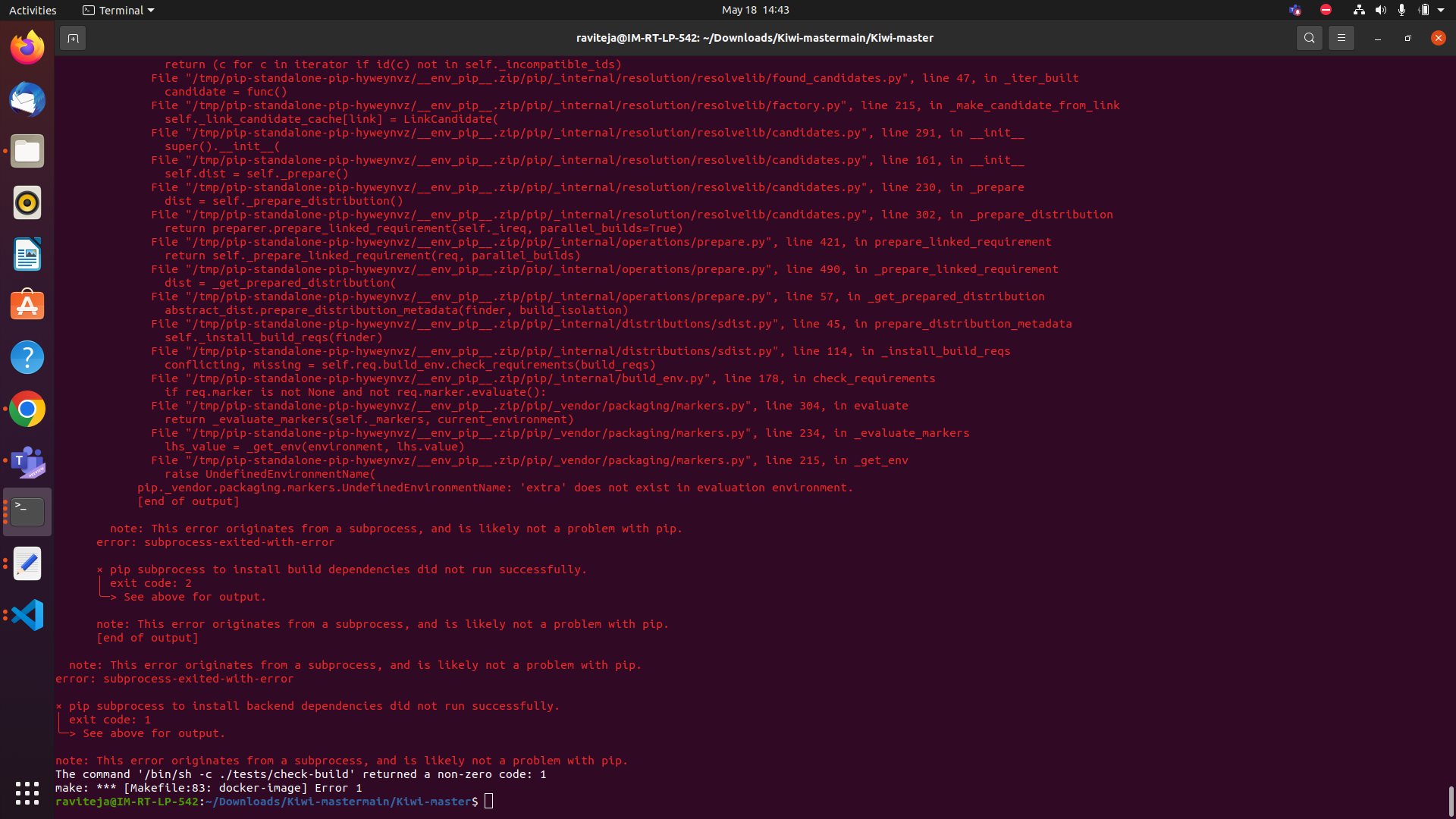The height and width of the screenshot is (819, 1456).
Task: Click the microphone indicator in top bar
Action: (1401, 10)
